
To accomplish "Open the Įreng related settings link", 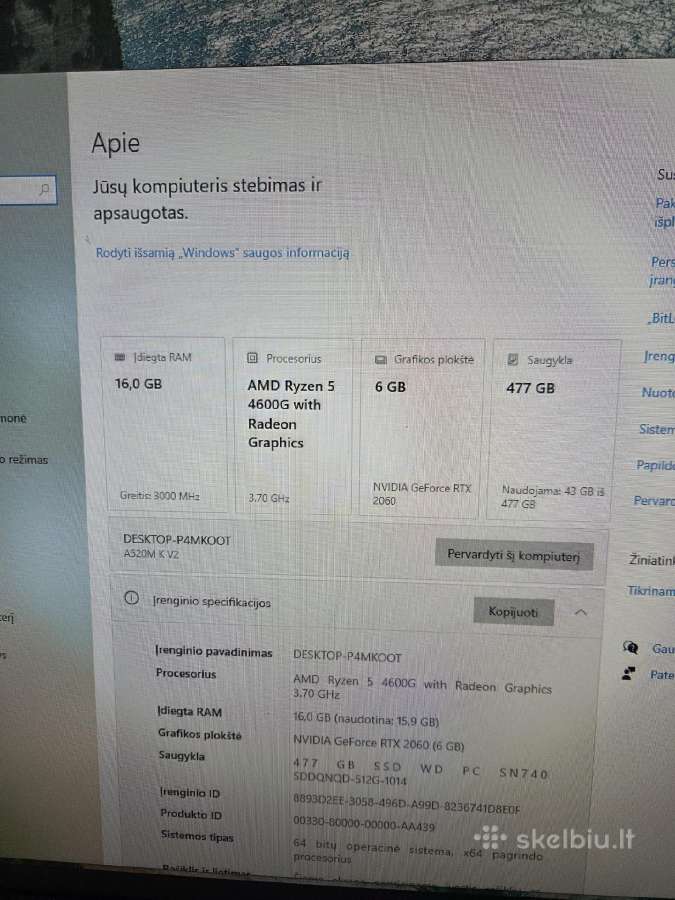I will tap(659, 356).
